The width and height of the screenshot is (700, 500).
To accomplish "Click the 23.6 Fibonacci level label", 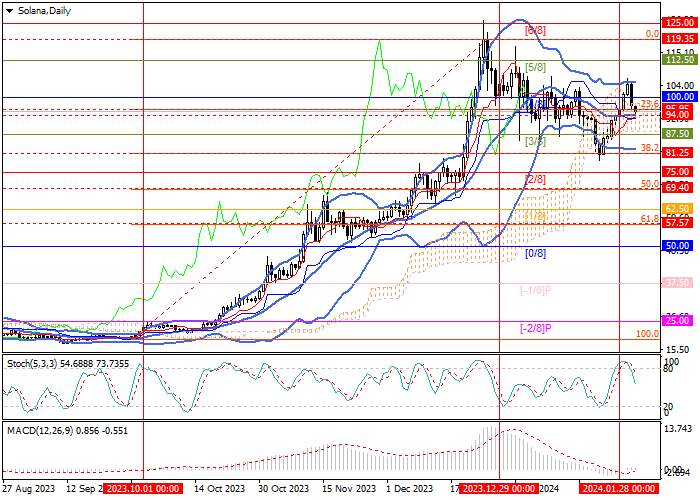I will [x=650, y=104].
